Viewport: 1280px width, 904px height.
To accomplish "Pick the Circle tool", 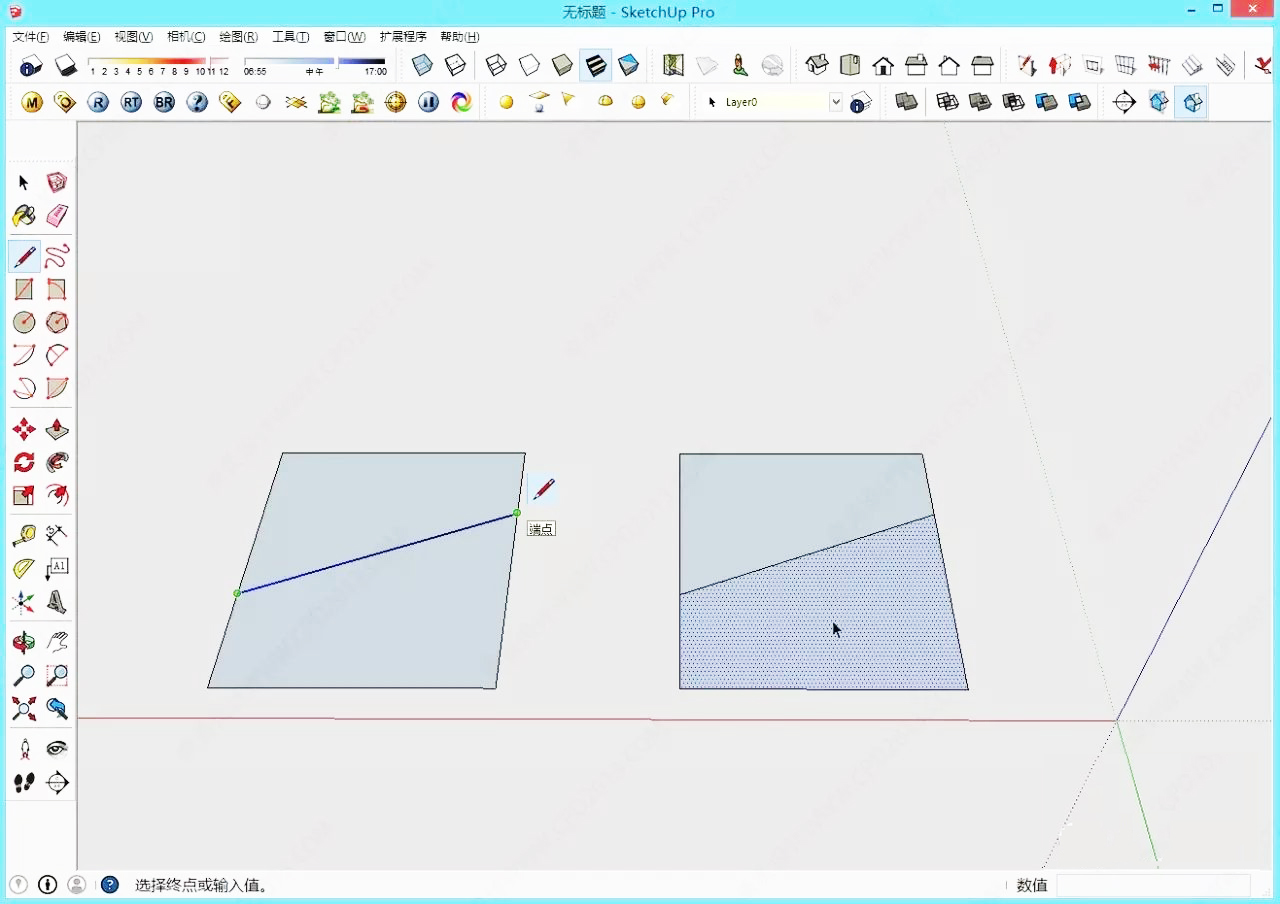I will coord(24,322).
